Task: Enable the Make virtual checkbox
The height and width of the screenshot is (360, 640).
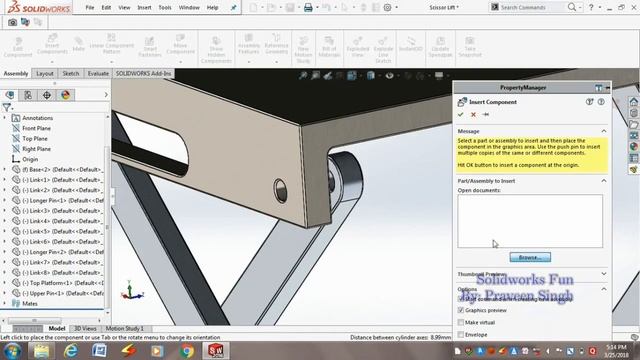Action: coord(461,322)
